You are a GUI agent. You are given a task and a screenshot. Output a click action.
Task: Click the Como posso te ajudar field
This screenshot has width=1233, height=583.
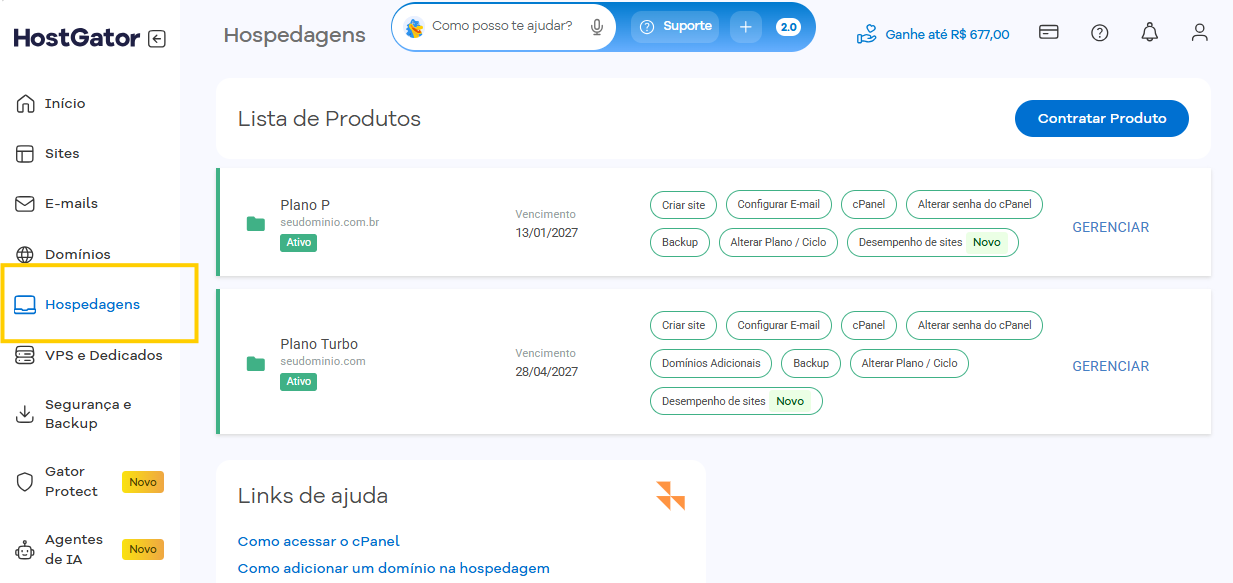click(502, 26)
